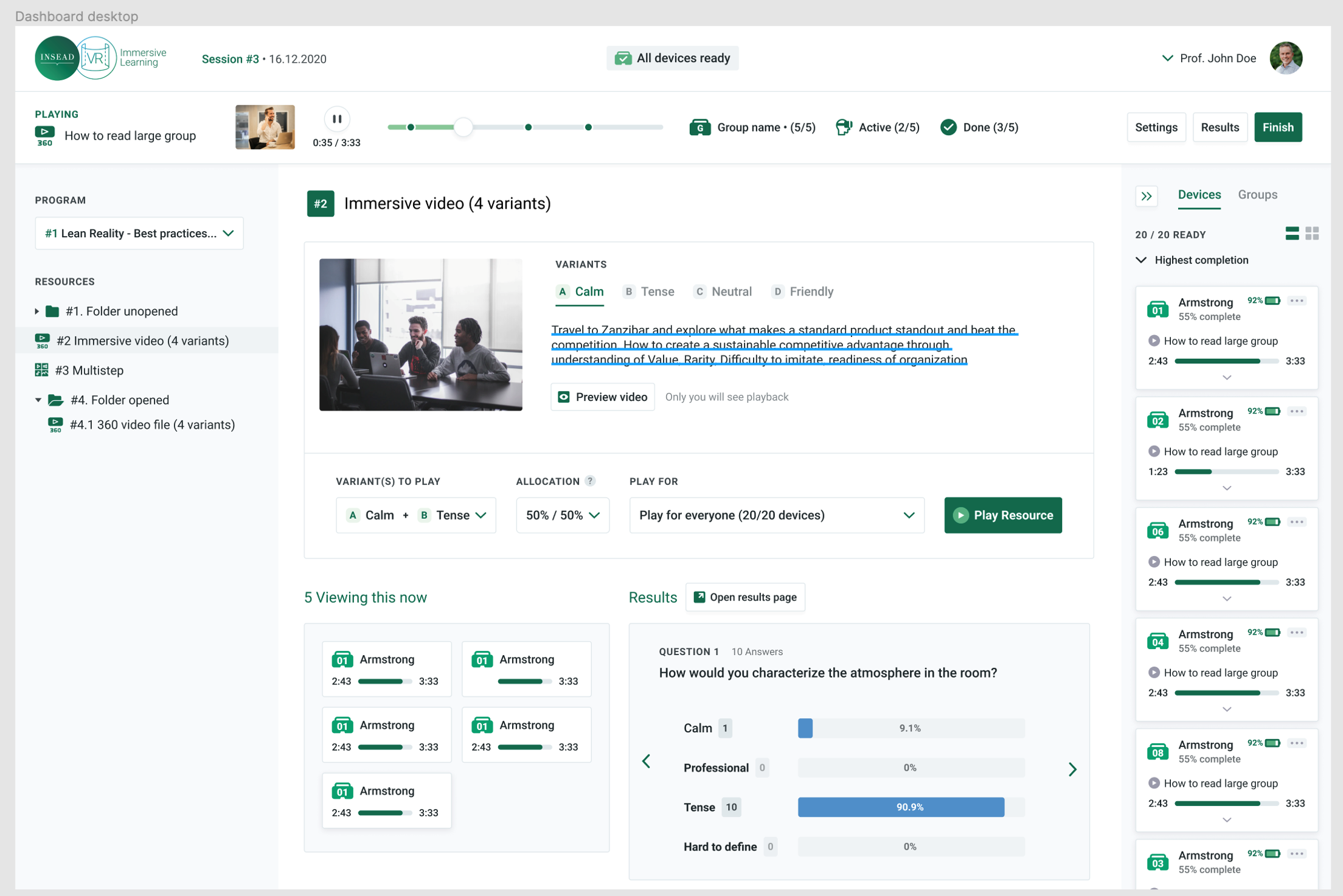Image resolution: width=1343 pixels, height=896 pixels.
Task: Click the allocation help question mark
Action: pyautogui.click(x=589, y=481)
